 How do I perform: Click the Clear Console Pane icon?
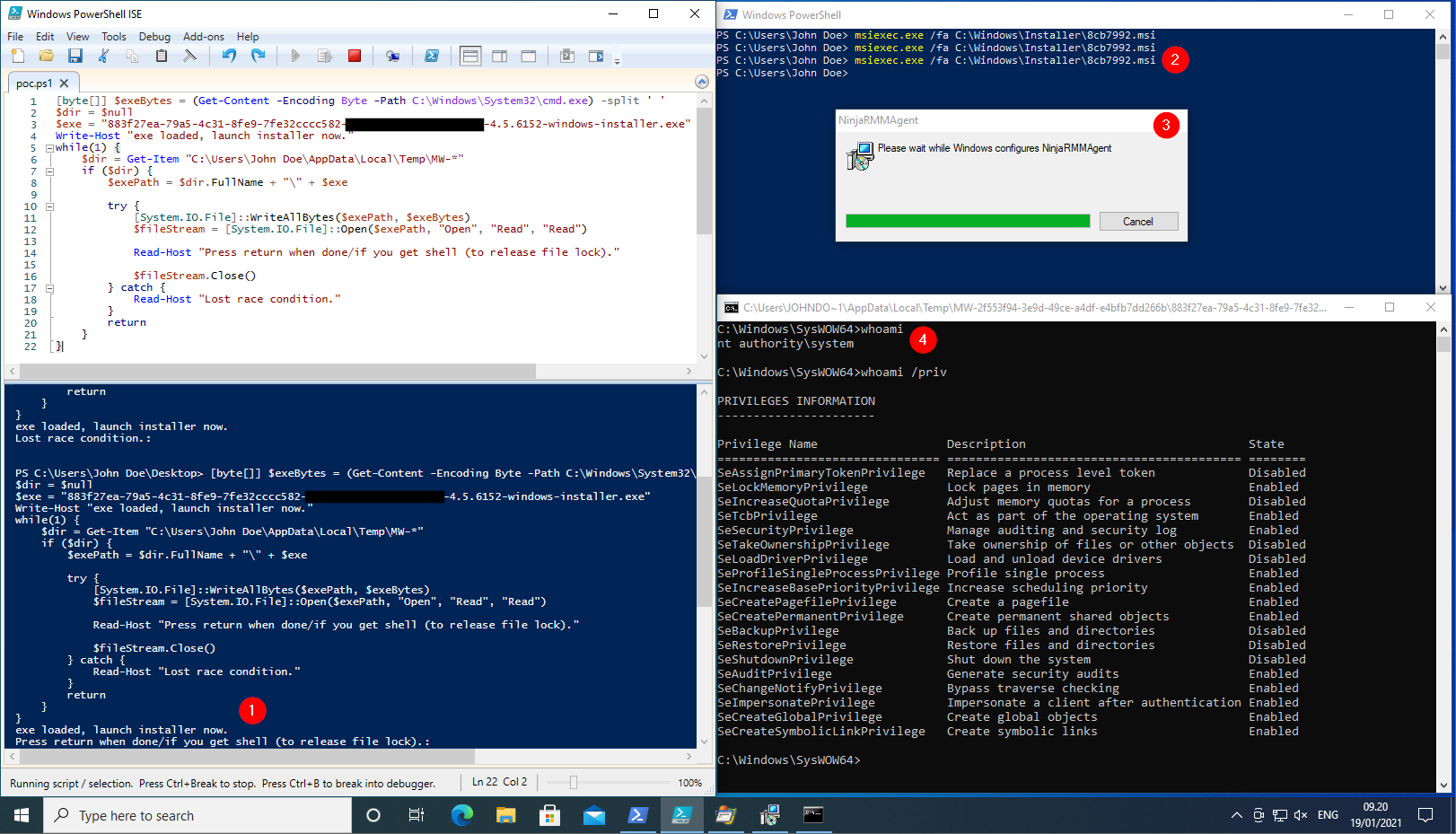click(x=189, y=56)
